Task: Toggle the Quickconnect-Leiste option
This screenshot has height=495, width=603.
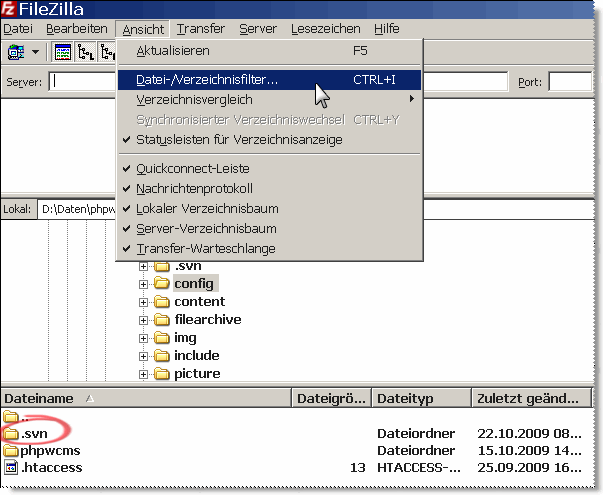Action: (269, 168)
